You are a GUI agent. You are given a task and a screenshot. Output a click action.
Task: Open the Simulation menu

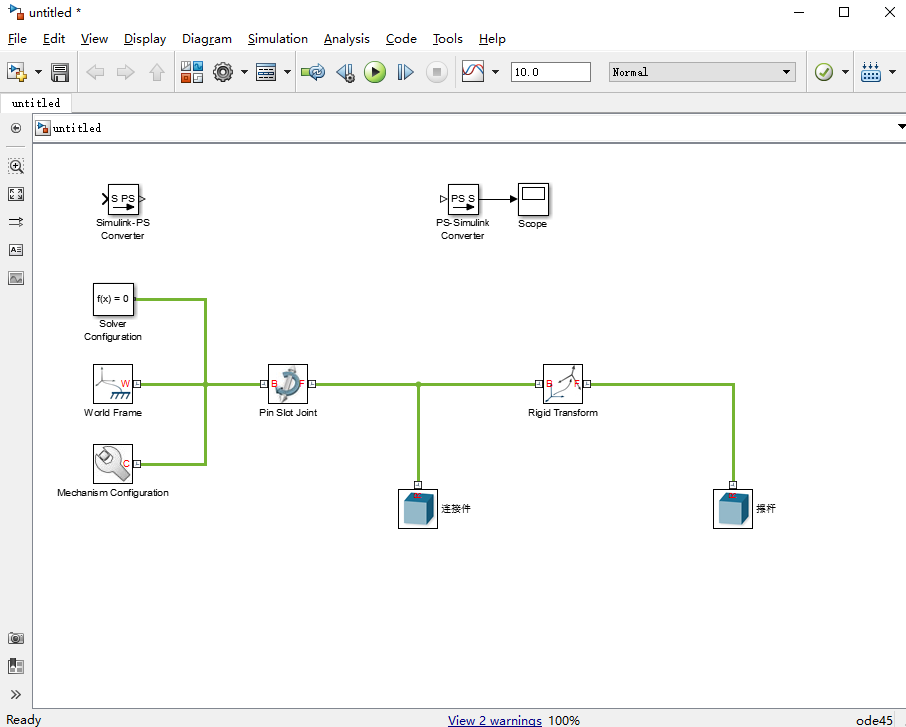click(x=277, y=39)
